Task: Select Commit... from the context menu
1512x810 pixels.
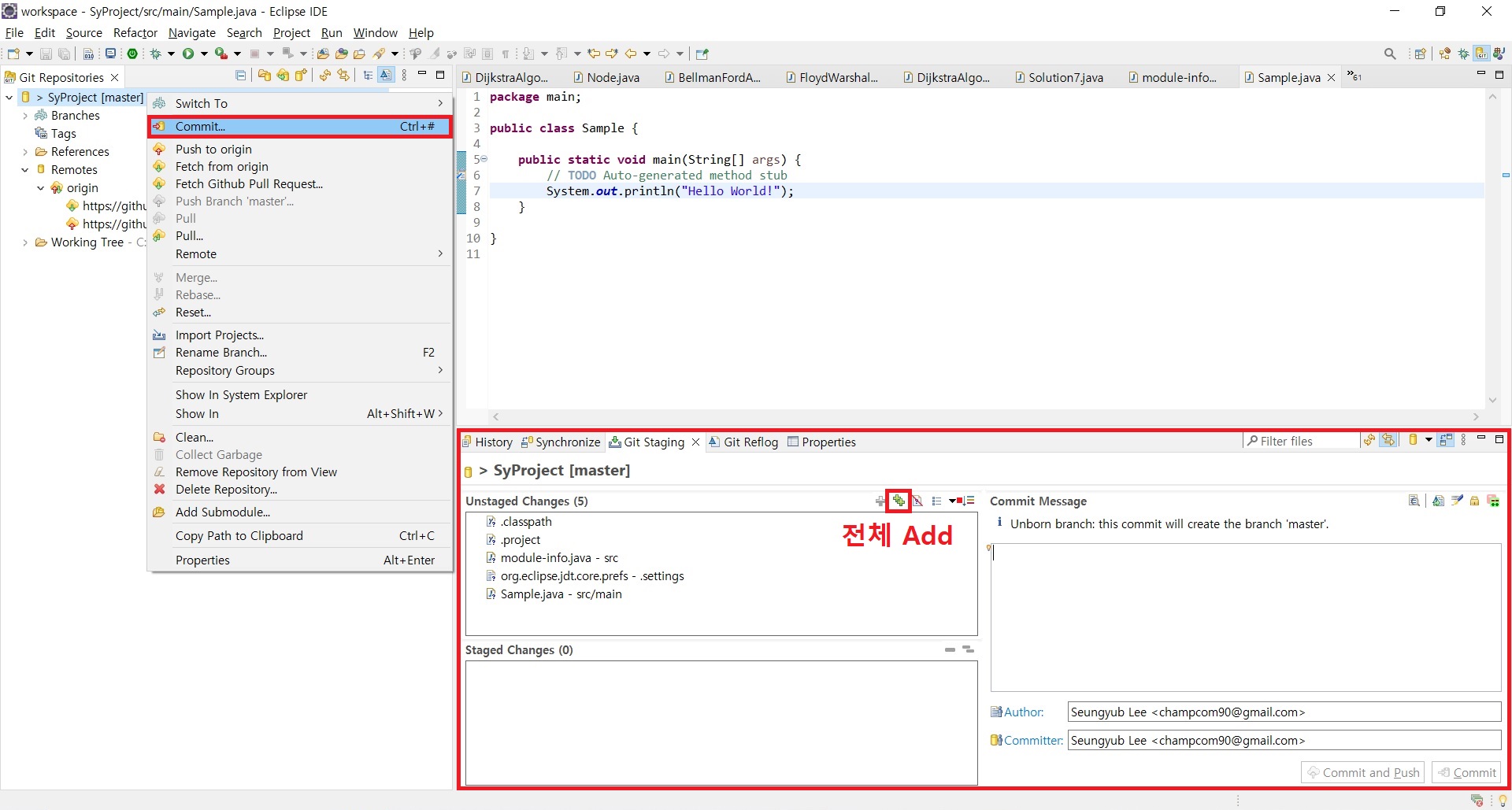Action: click(299, 126)
